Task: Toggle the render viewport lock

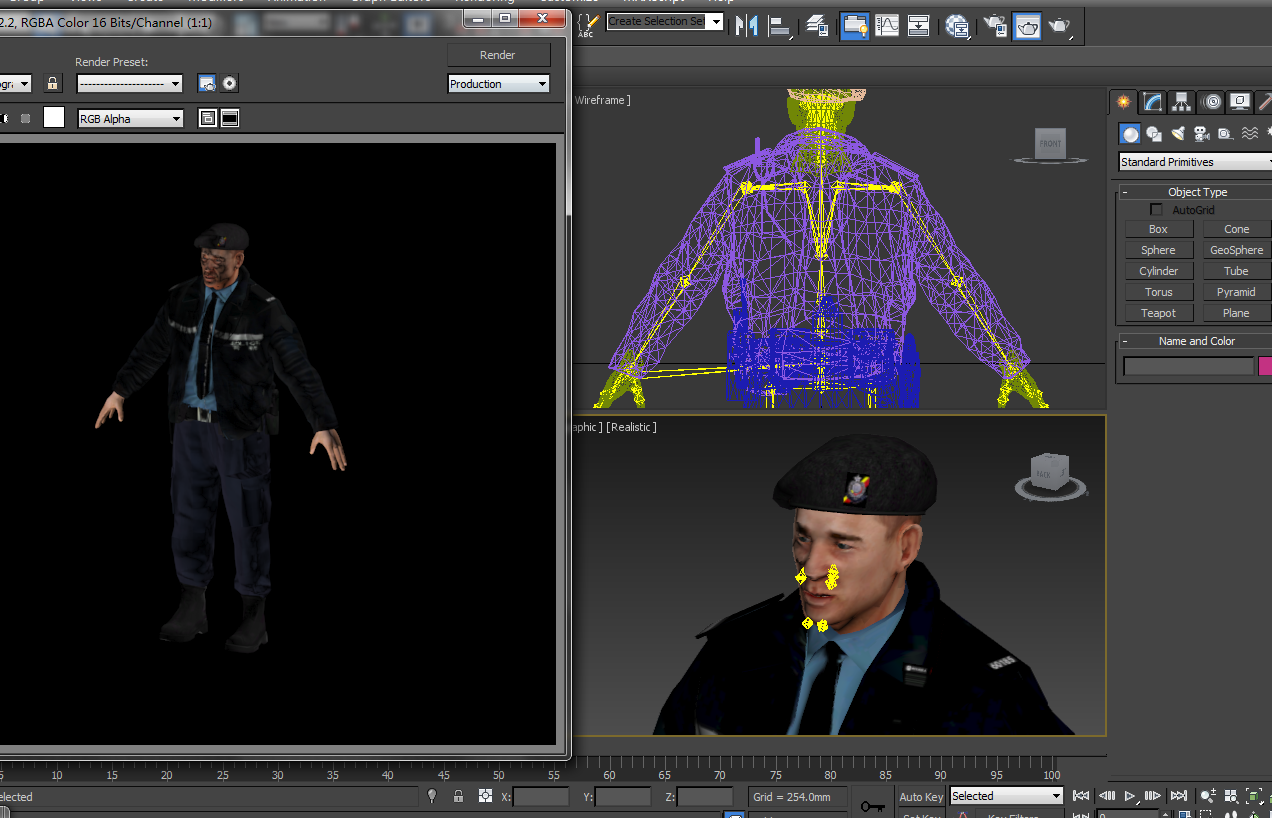Action: pyautogui.click(x=53, y=84)
